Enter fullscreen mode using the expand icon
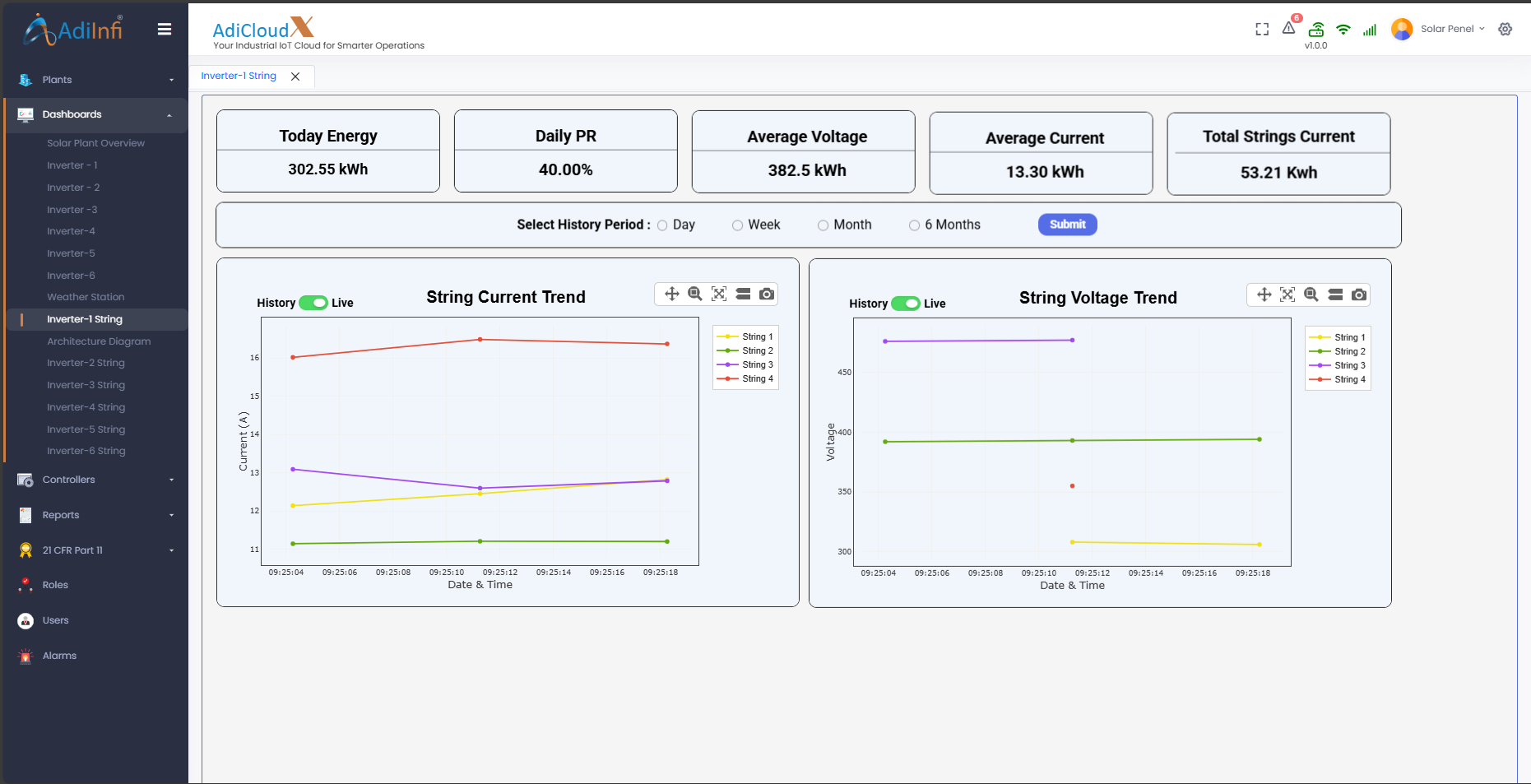This screenshot has width=1531, height=784. (1262, 30)
